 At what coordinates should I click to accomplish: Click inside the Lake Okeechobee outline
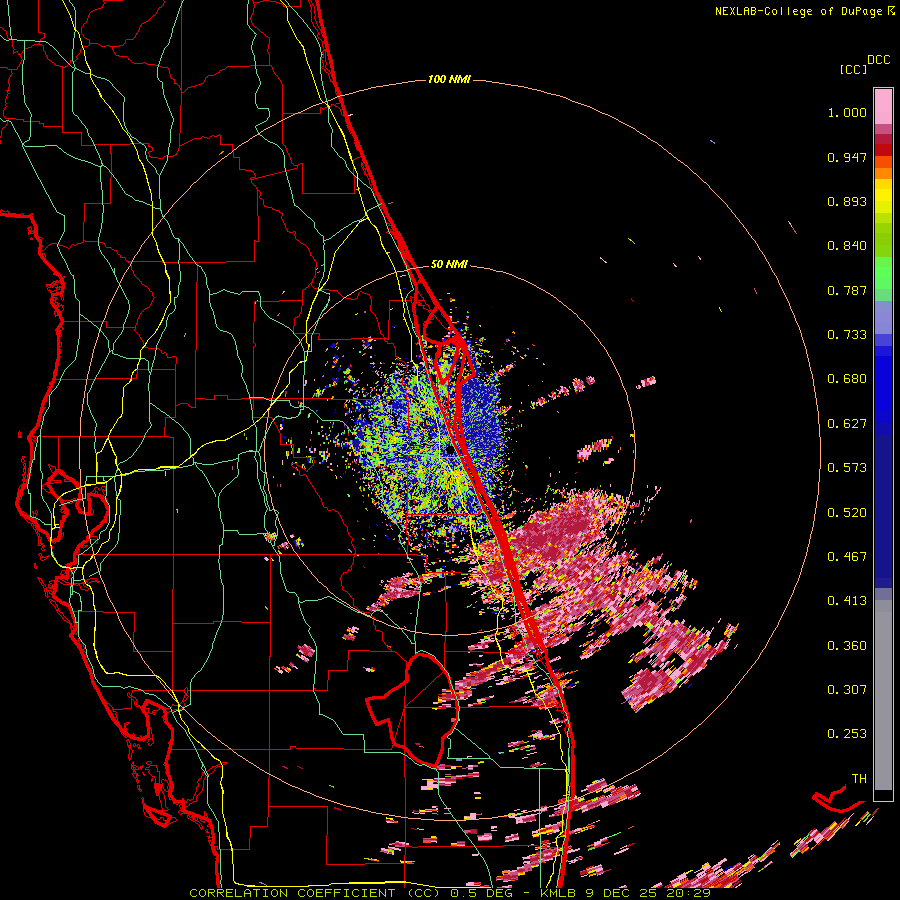(x=425, y=709)
